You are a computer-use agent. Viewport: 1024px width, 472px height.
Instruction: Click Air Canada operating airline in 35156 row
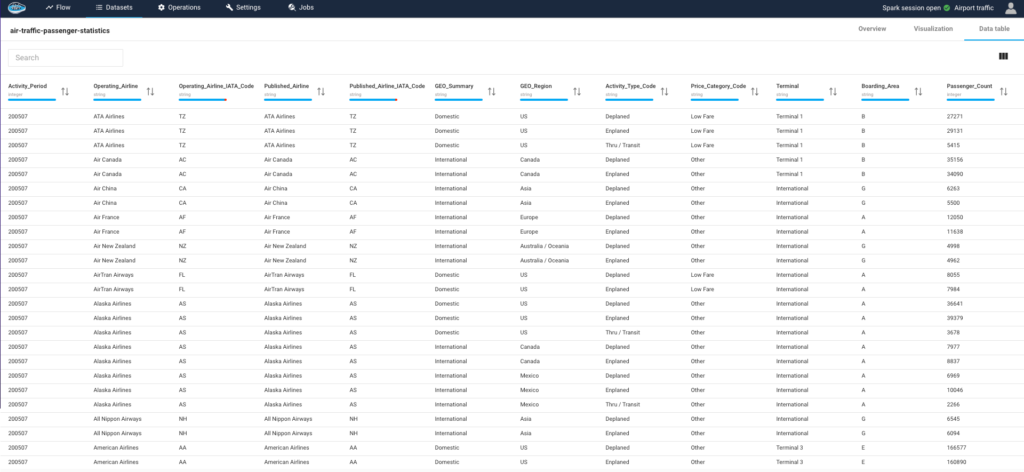(x=107, y=159)
